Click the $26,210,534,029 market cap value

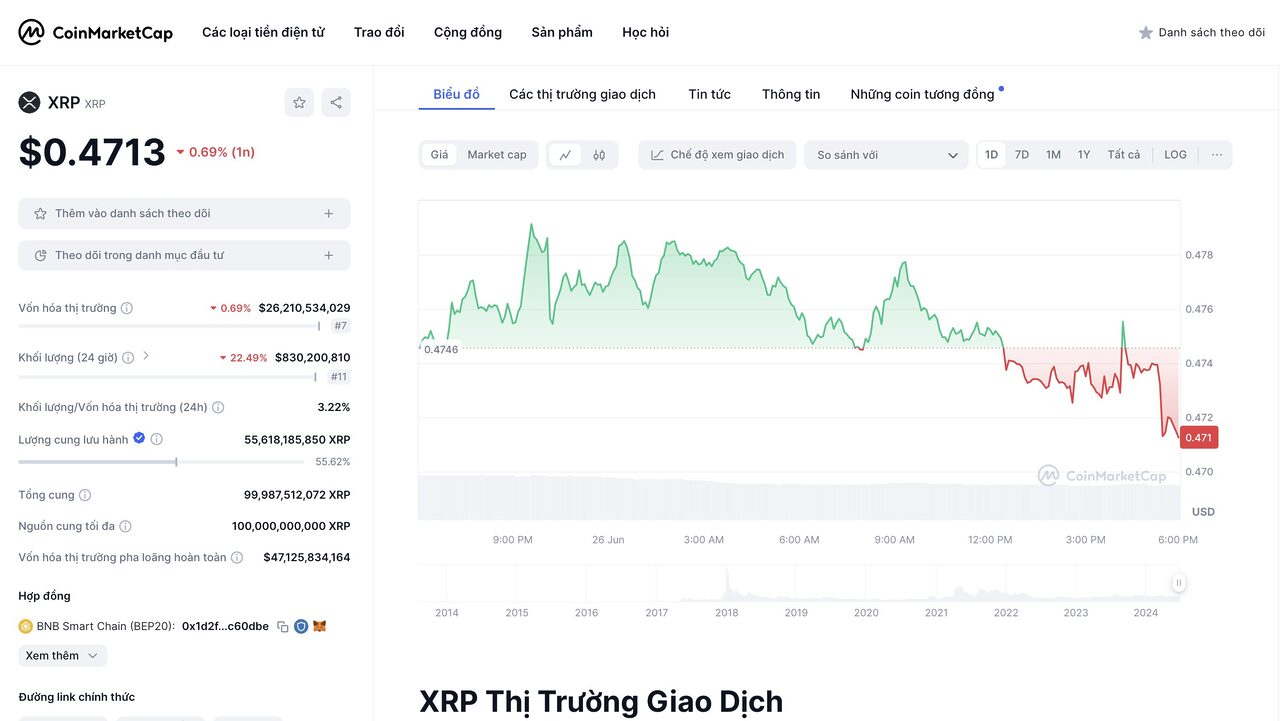click(305, 308)
